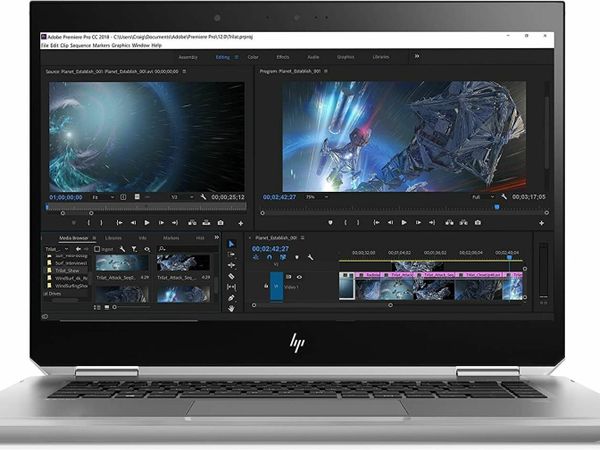This screenshot has height=450, width=600.
Task: Select the Pen tool
Action: pos(231,298)
